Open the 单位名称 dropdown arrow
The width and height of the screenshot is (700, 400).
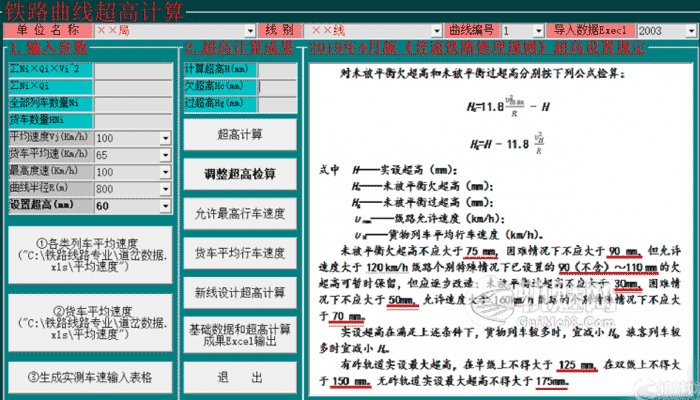(x=250, y=31)
